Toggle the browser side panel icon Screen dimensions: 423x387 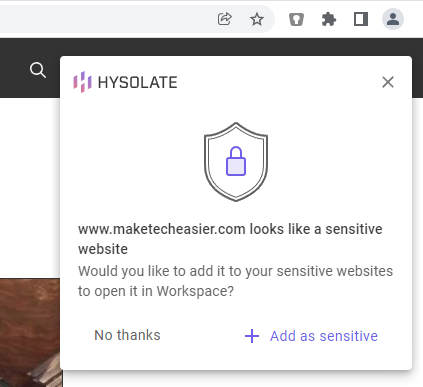[361, 19]
